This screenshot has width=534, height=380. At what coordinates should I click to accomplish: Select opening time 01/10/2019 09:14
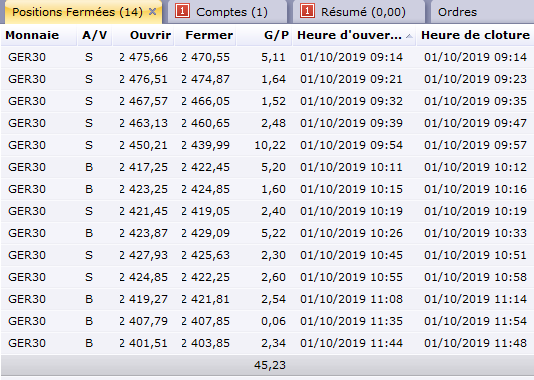coord(351,57)
